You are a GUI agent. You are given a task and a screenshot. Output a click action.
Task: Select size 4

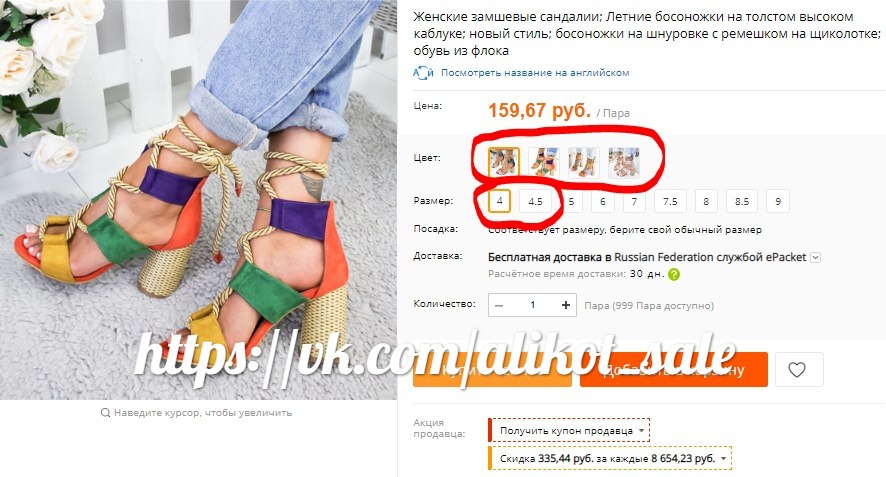coord(500,201)
